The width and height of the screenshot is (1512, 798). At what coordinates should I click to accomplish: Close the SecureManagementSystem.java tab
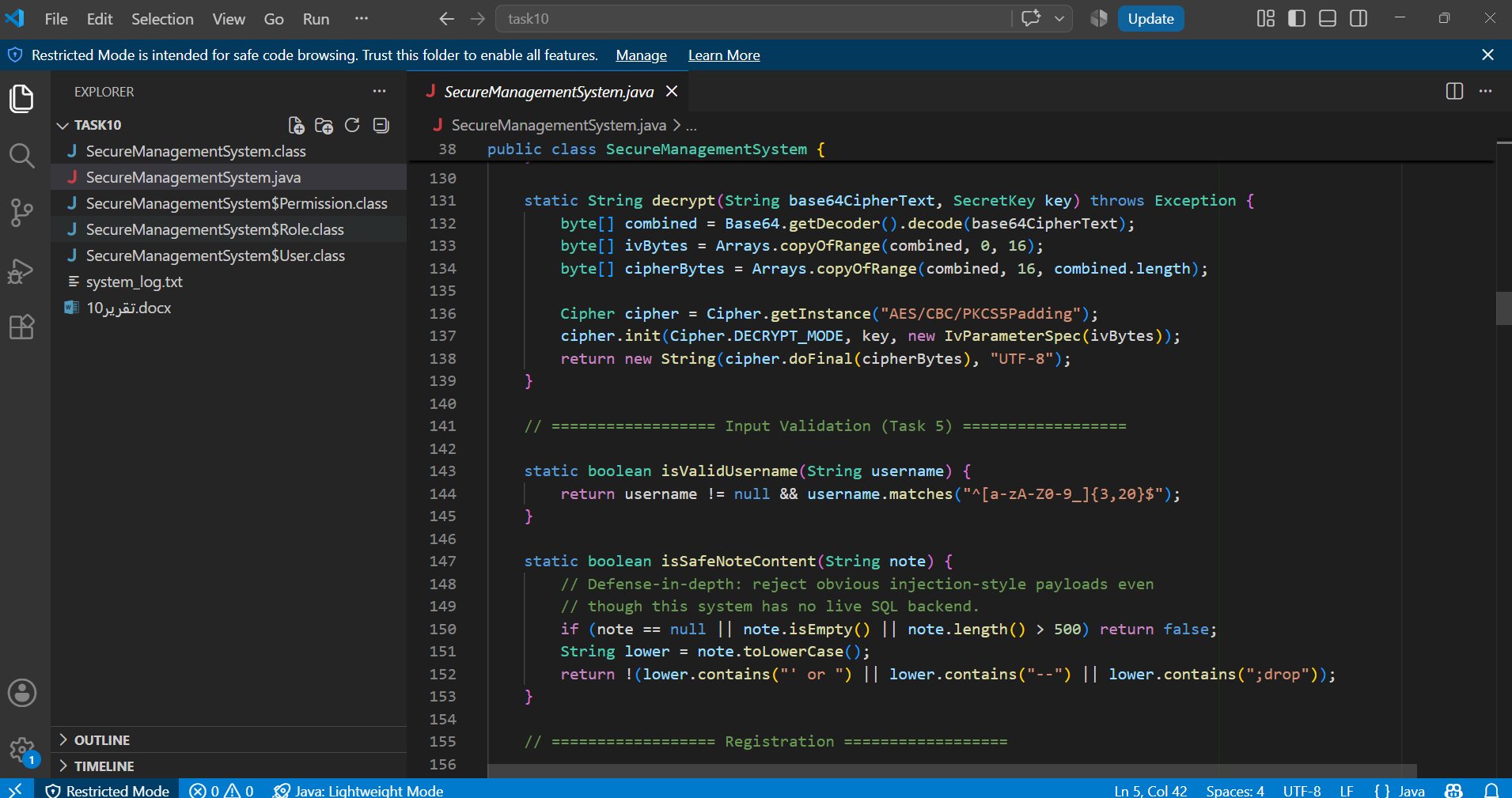point(672,91)
